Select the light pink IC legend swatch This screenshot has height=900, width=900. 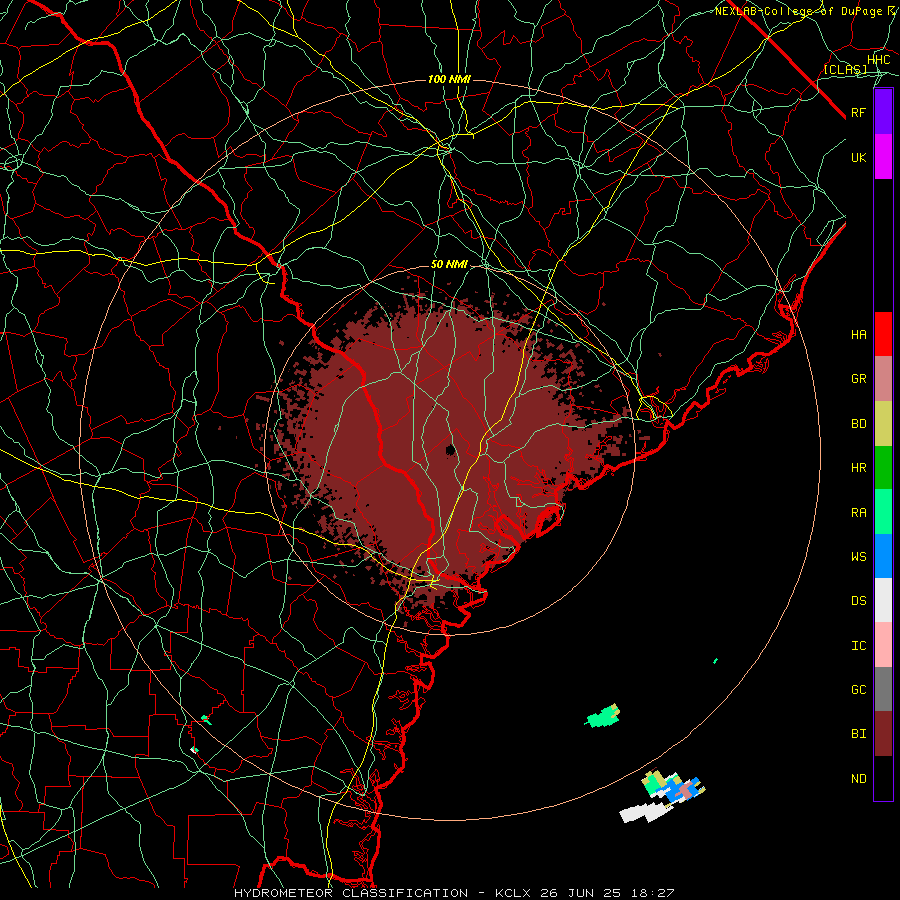tap(883, 645)
